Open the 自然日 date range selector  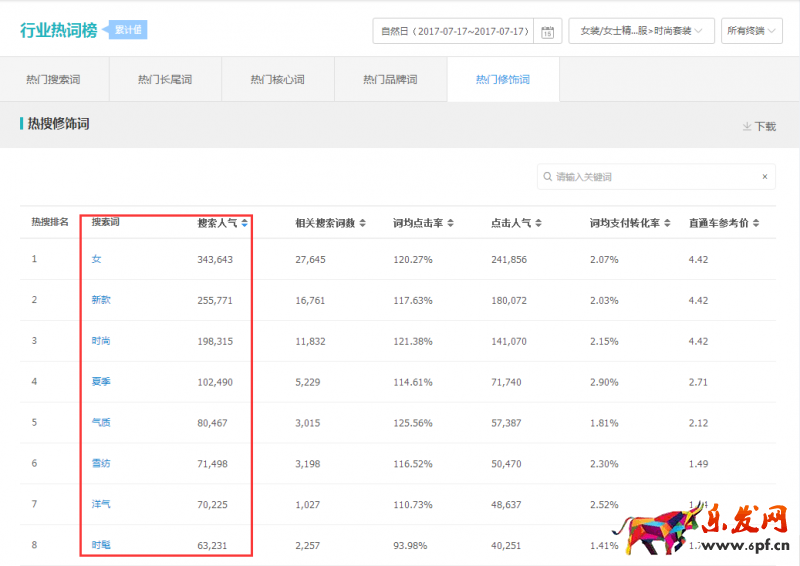[454, 31]
